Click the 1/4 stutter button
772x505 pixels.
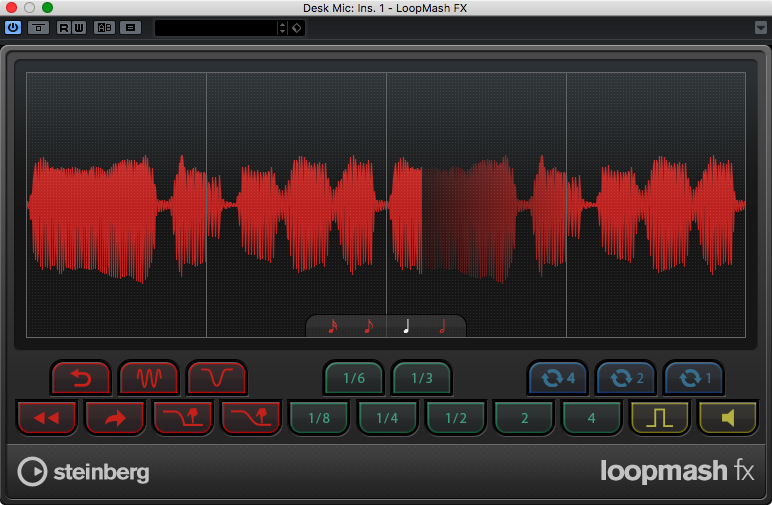point(387,418)
